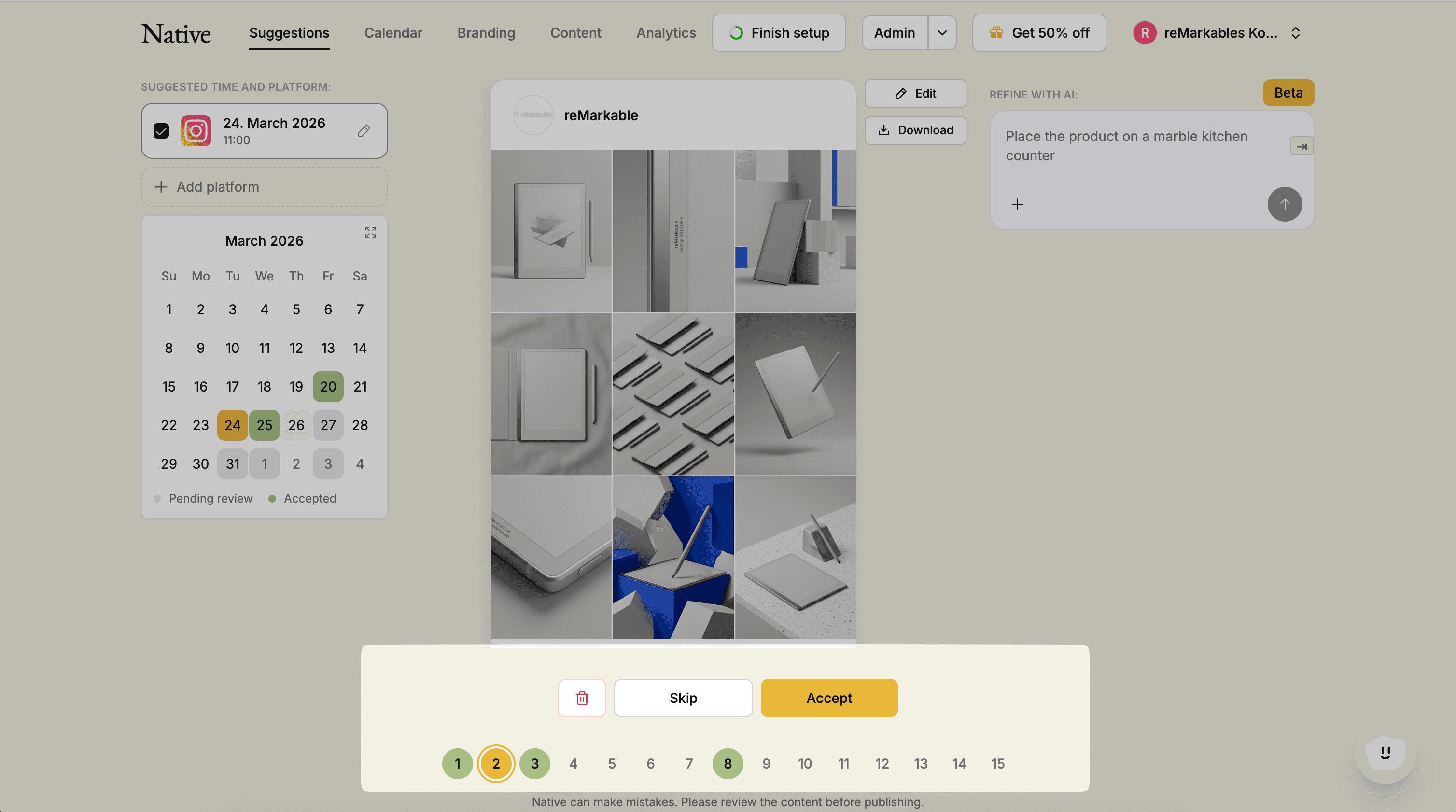Click the yellow Accept button
This screenshot has height=812, width=1456.
click(x=828, y=698)
